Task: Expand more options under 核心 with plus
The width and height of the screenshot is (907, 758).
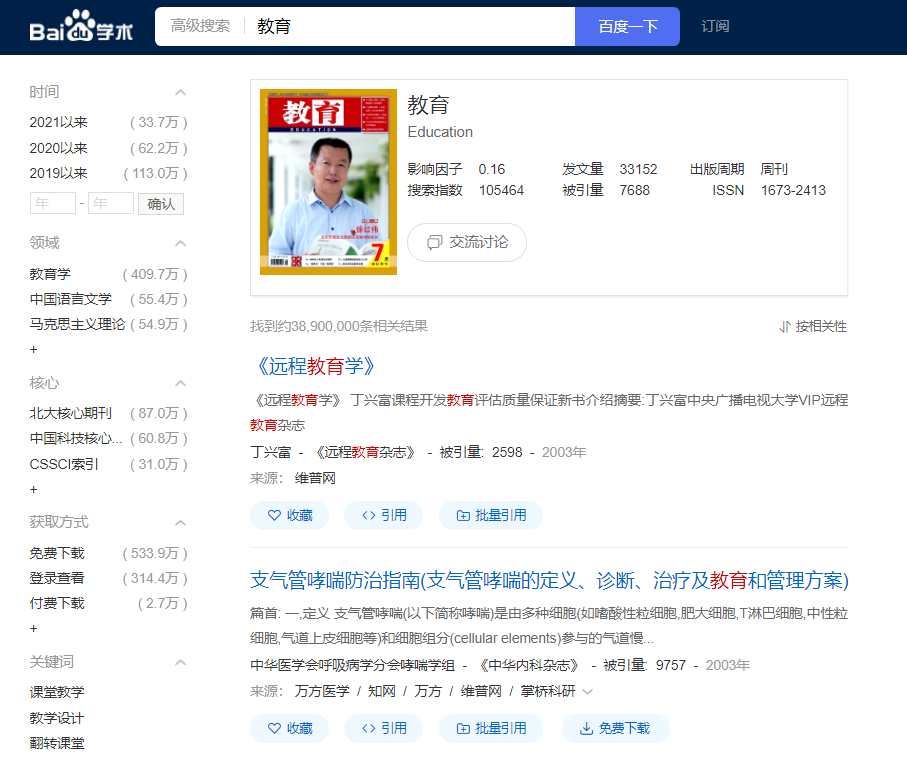Action: click(34, 490)
